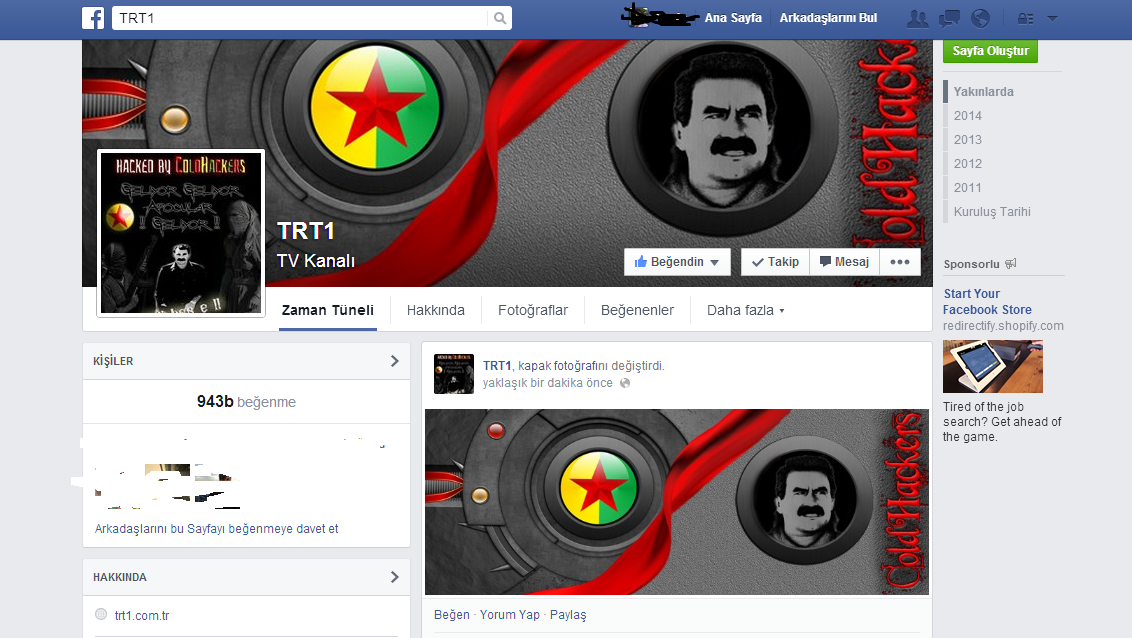Expand the account menu arrow

click(1053, 19)
